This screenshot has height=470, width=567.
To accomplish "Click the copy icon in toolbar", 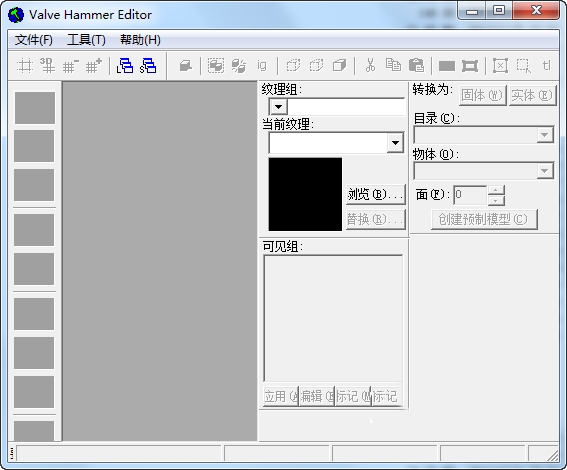I will point(393,65).
